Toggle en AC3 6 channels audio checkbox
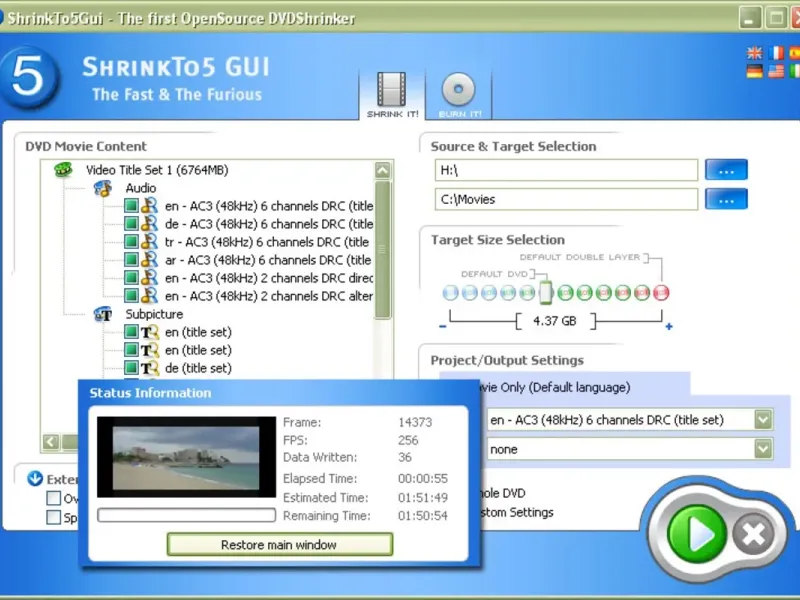Screen dimensions: 800x600 coord(131,206)
